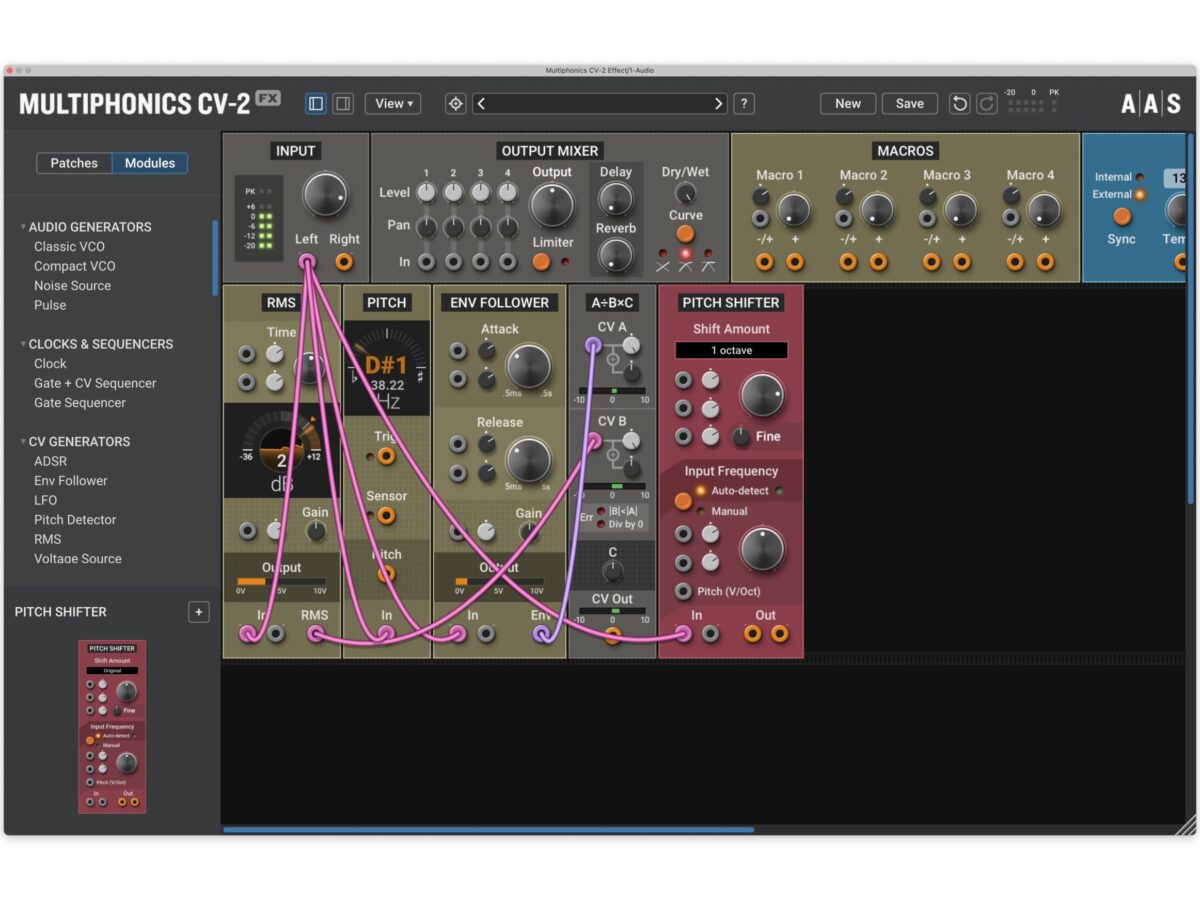This screenshot has width=1200, height=900.
Task: Show the left sidebar panel layout icon
Action: (316, 104)
